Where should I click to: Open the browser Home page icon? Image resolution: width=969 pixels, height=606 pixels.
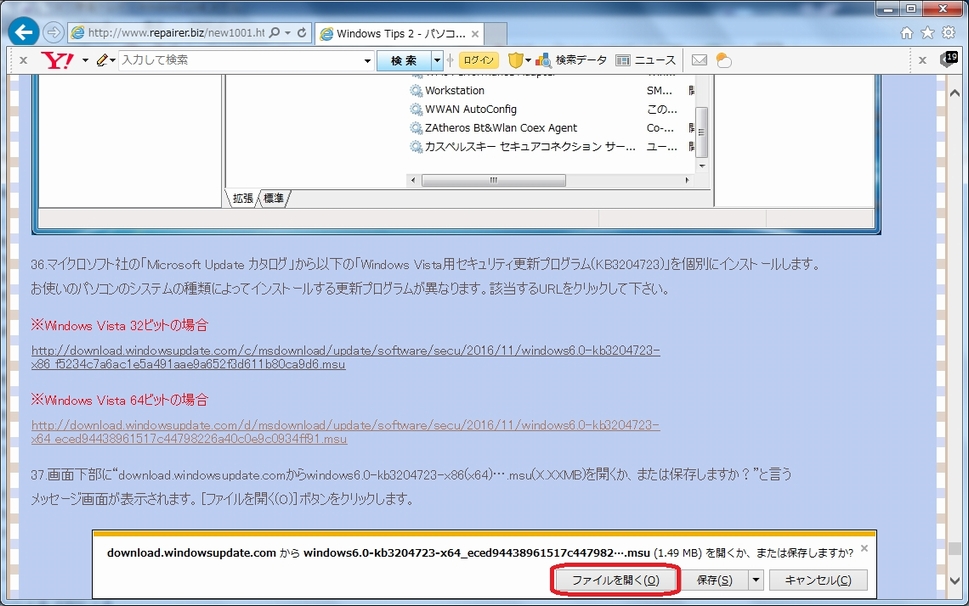pyautogui.click(x=907, y=33)
